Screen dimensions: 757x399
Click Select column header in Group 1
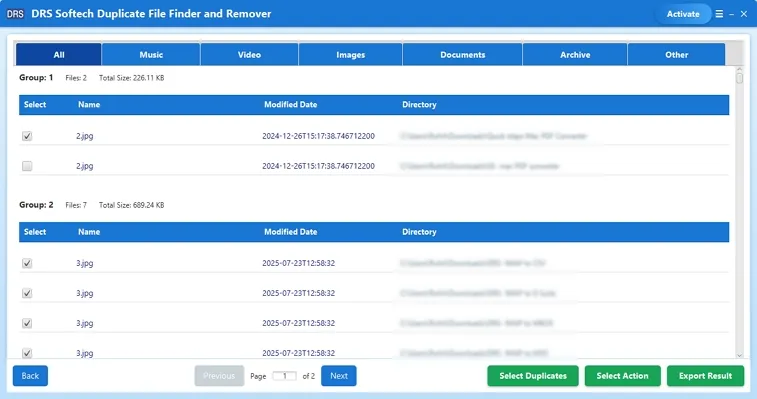(x=35, y=105)
